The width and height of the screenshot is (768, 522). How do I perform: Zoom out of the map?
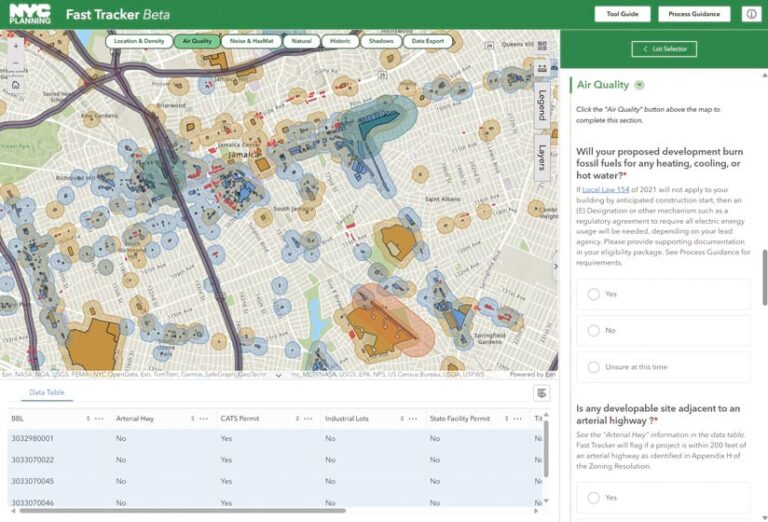pyautogui.click(x=16, y=63)
